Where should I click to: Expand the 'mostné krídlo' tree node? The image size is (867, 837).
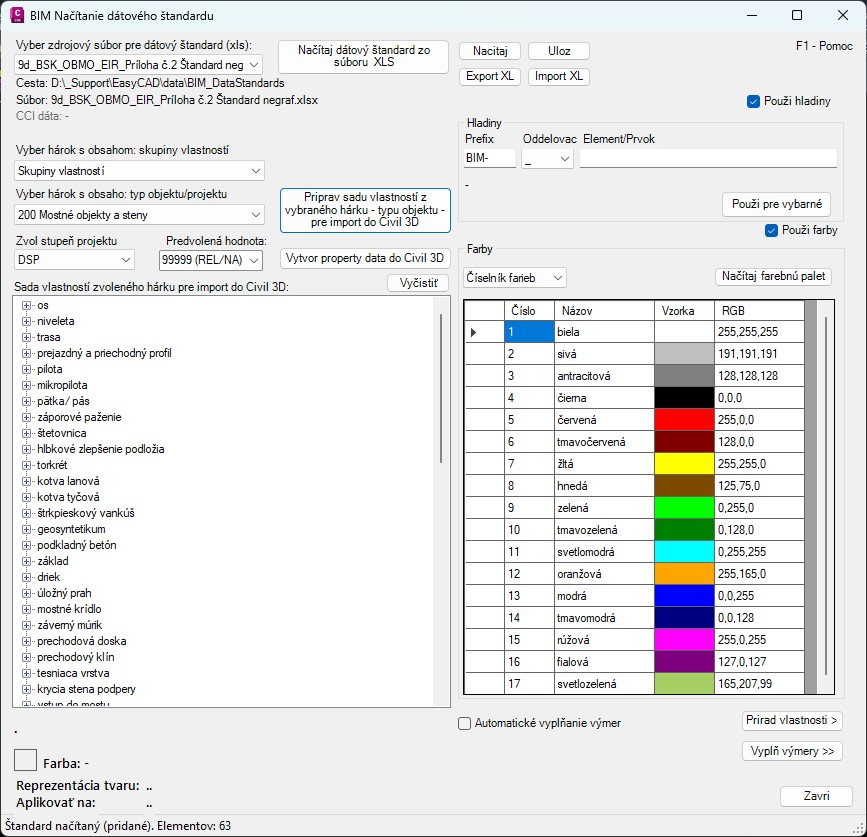pos(27,609)
